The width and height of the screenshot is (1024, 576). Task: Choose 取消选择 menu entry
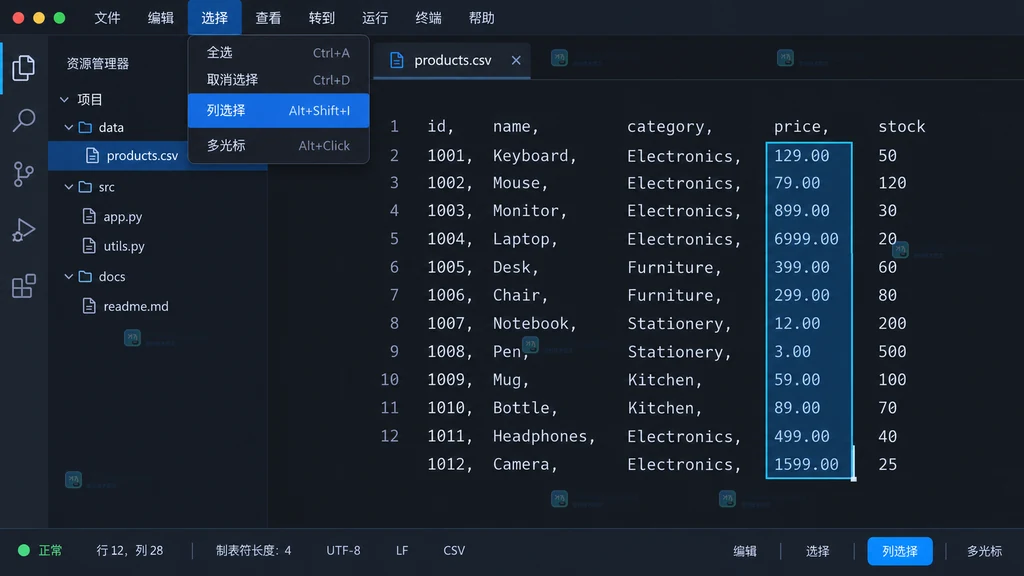pyautogui.click(x=278, y=80)
